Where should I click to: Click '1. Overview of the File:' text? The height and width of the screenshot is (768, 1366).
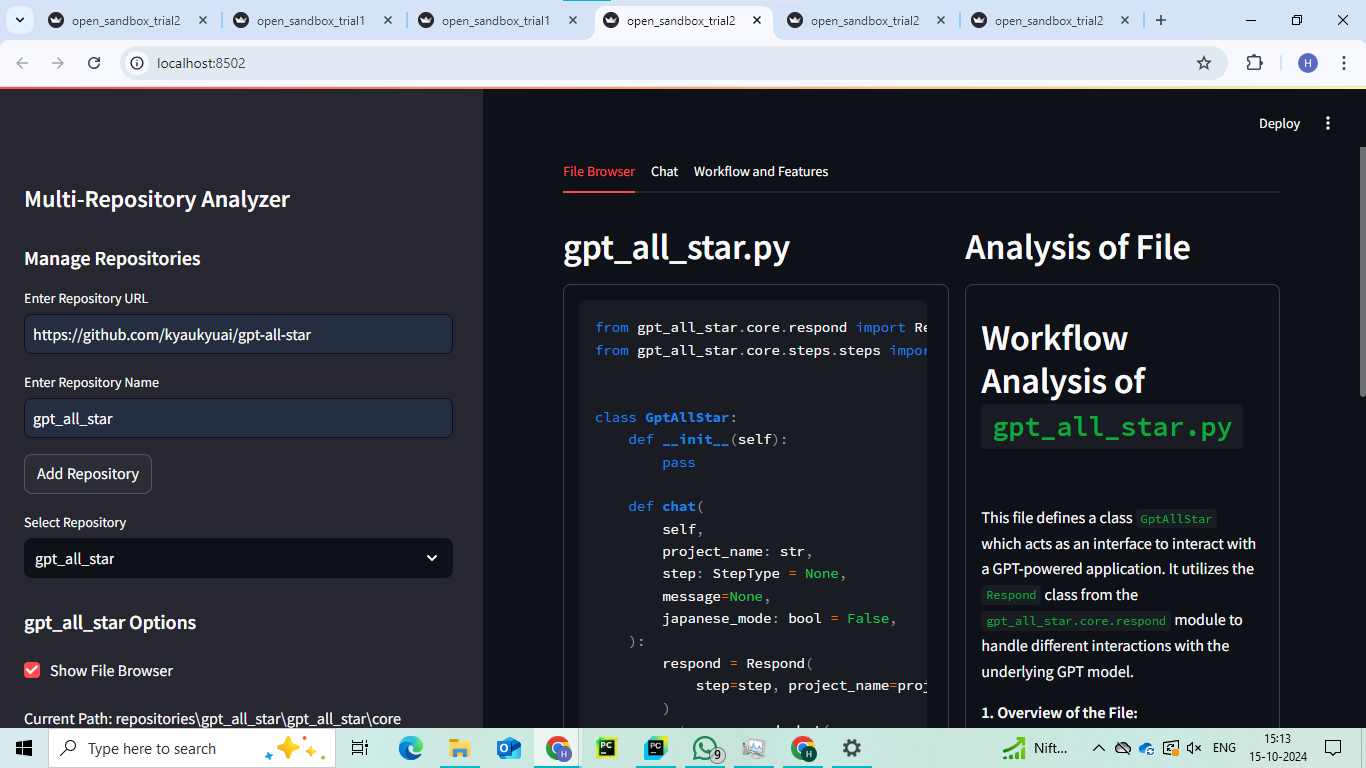click(x=1059, y=713)
